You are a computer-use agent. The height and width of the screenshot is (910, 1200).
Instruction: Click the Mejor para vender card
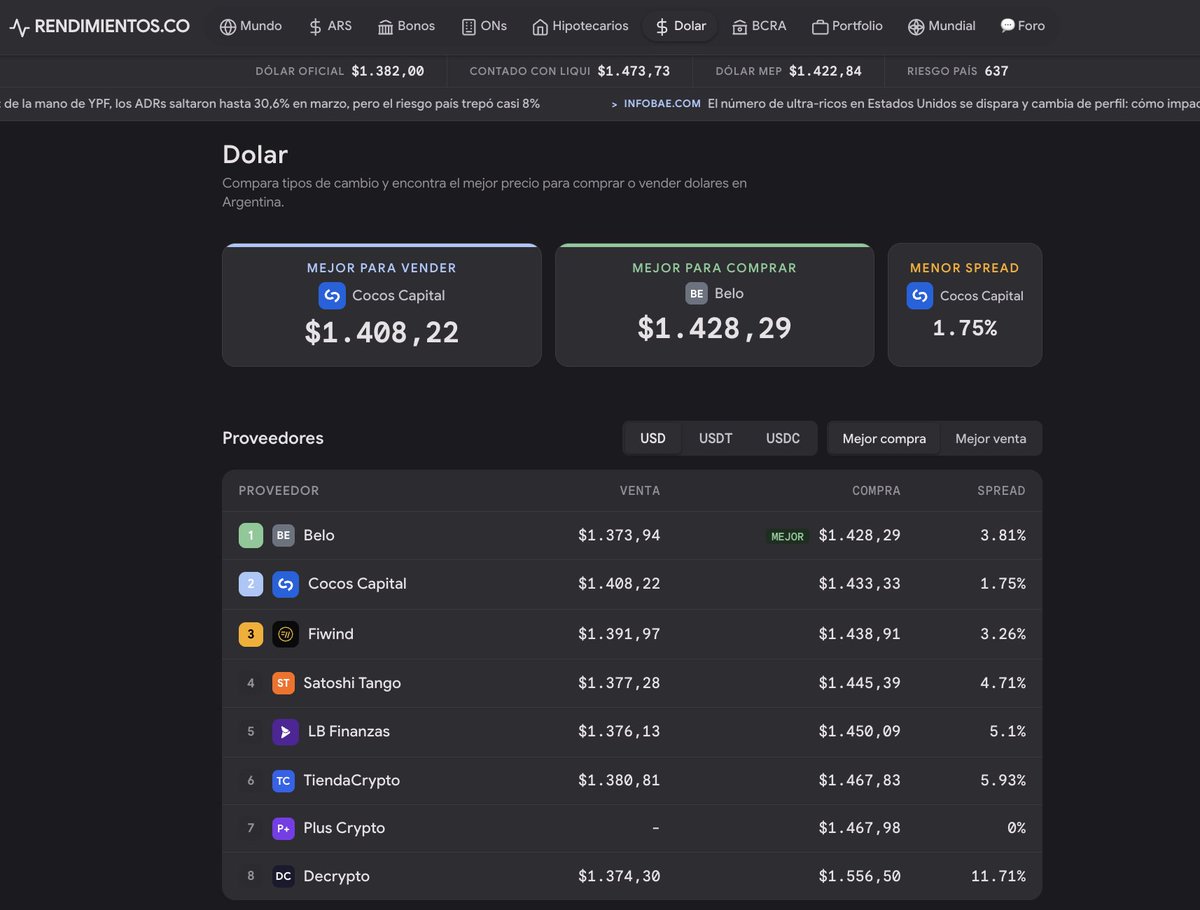point(382,305)
